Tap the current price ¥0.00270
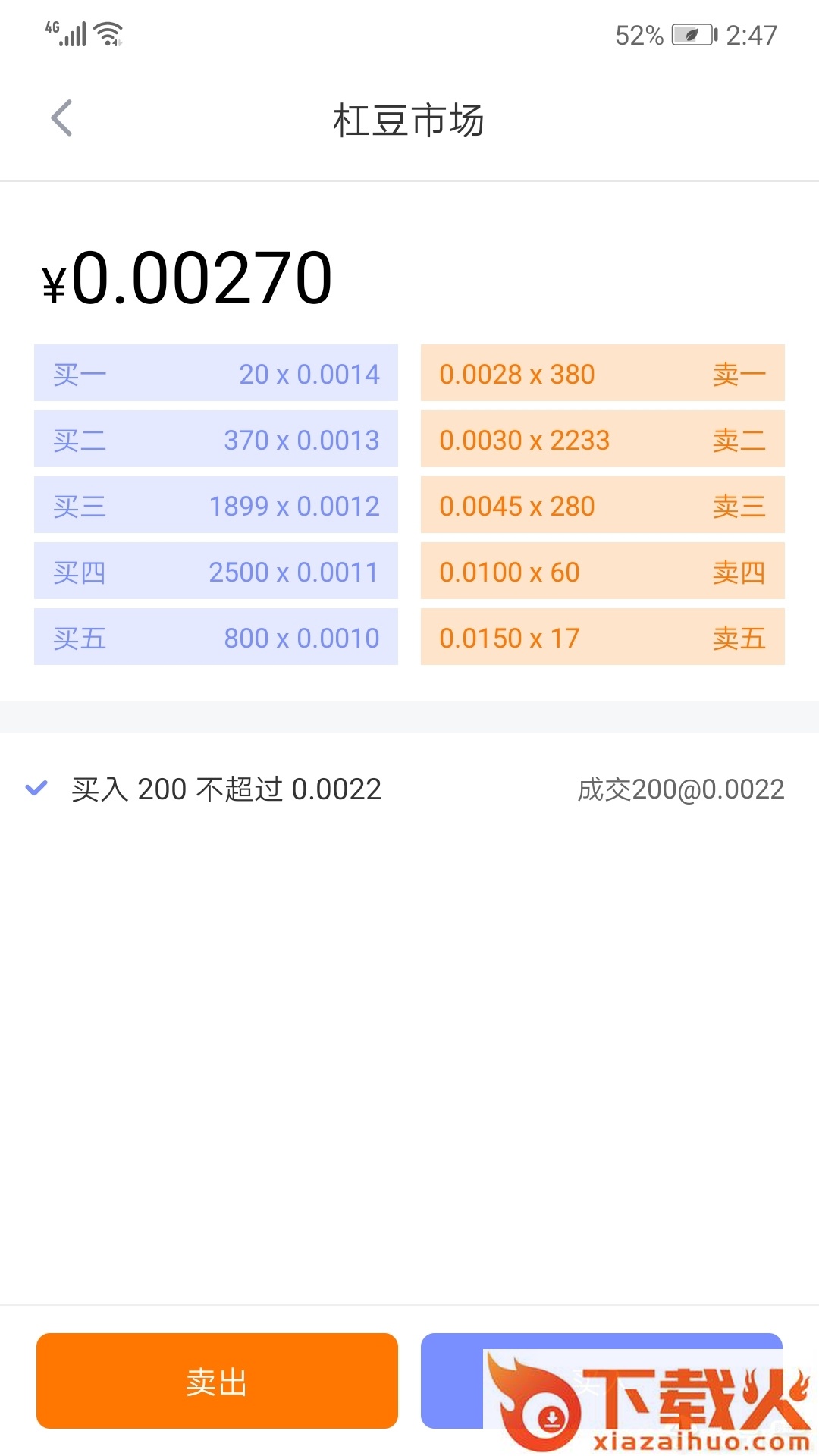 pyautogui.click(x=187, y=279)
